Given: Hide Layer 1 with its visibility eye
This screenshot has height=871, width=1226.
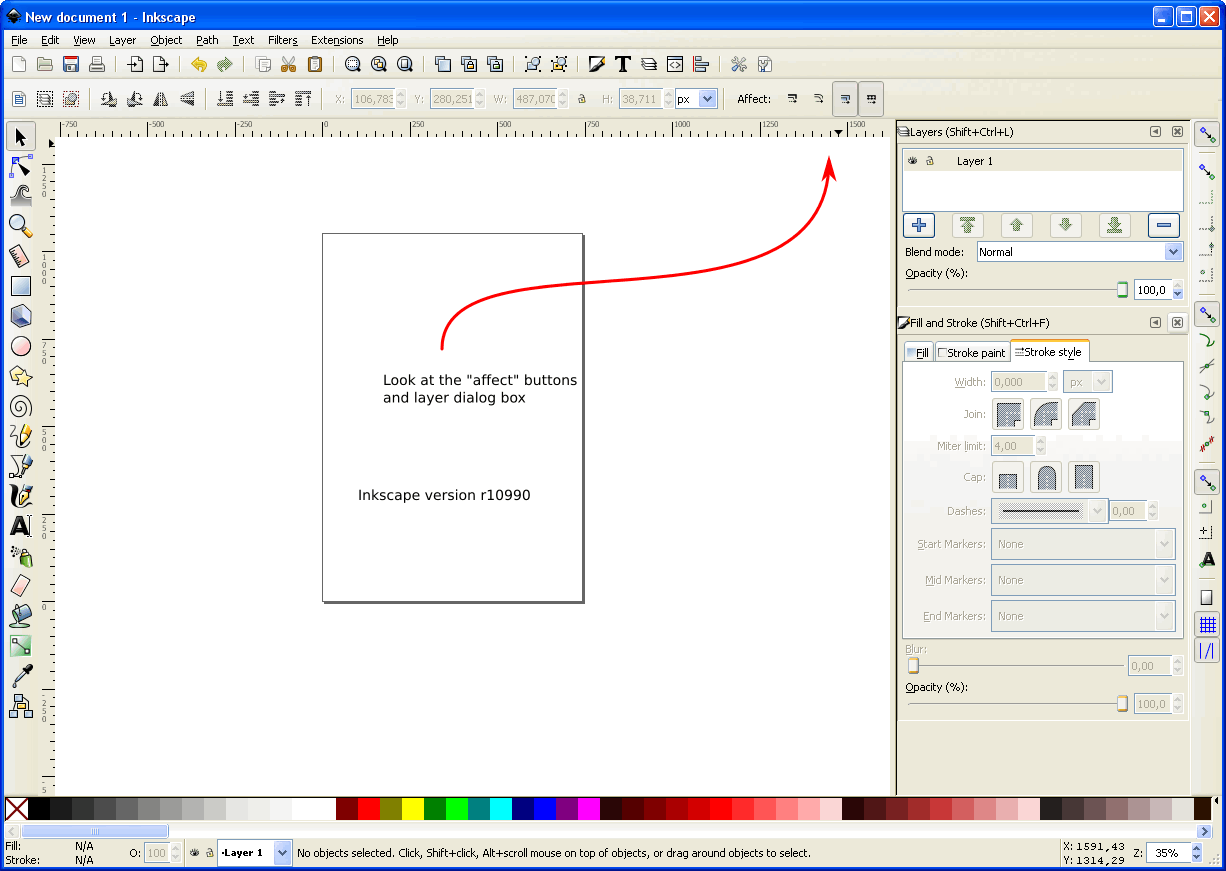Looking at the screenshot, I should pos(911,160).
